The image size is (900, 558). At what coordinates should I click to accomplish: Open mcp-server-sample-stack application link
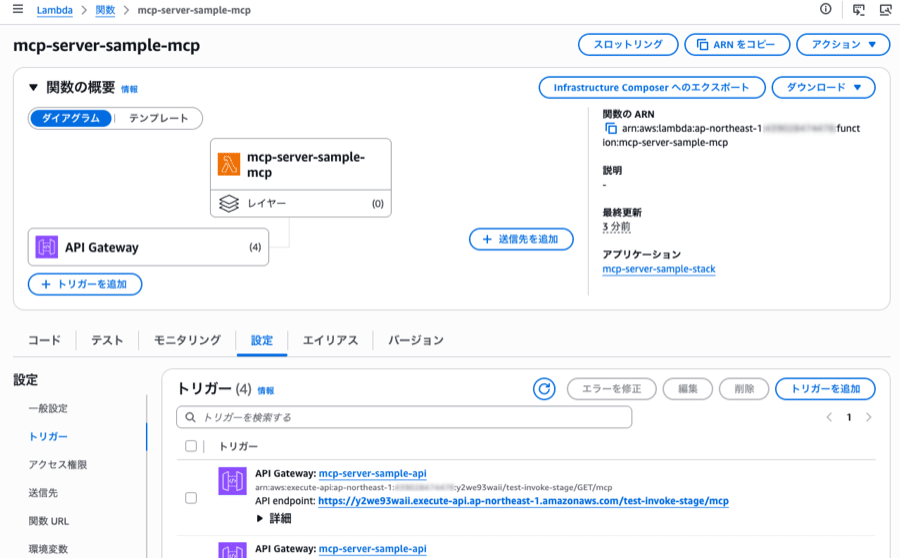point(659,269)
